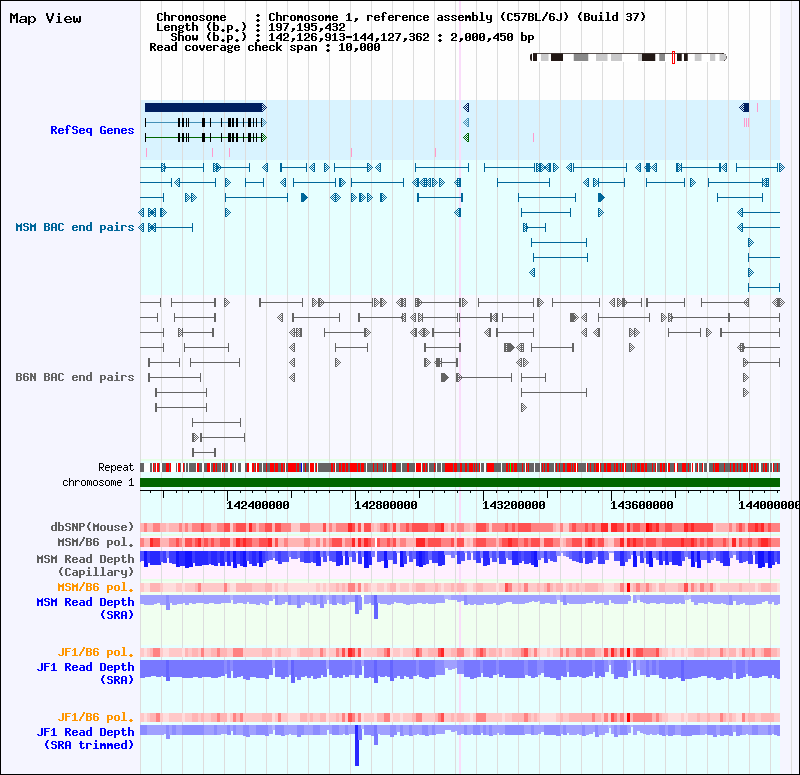The height and width of the screenshot is (775, 800).
Task: Click the filled blue MSM BAC arrow near 142650000
Action: click(304, 197)
